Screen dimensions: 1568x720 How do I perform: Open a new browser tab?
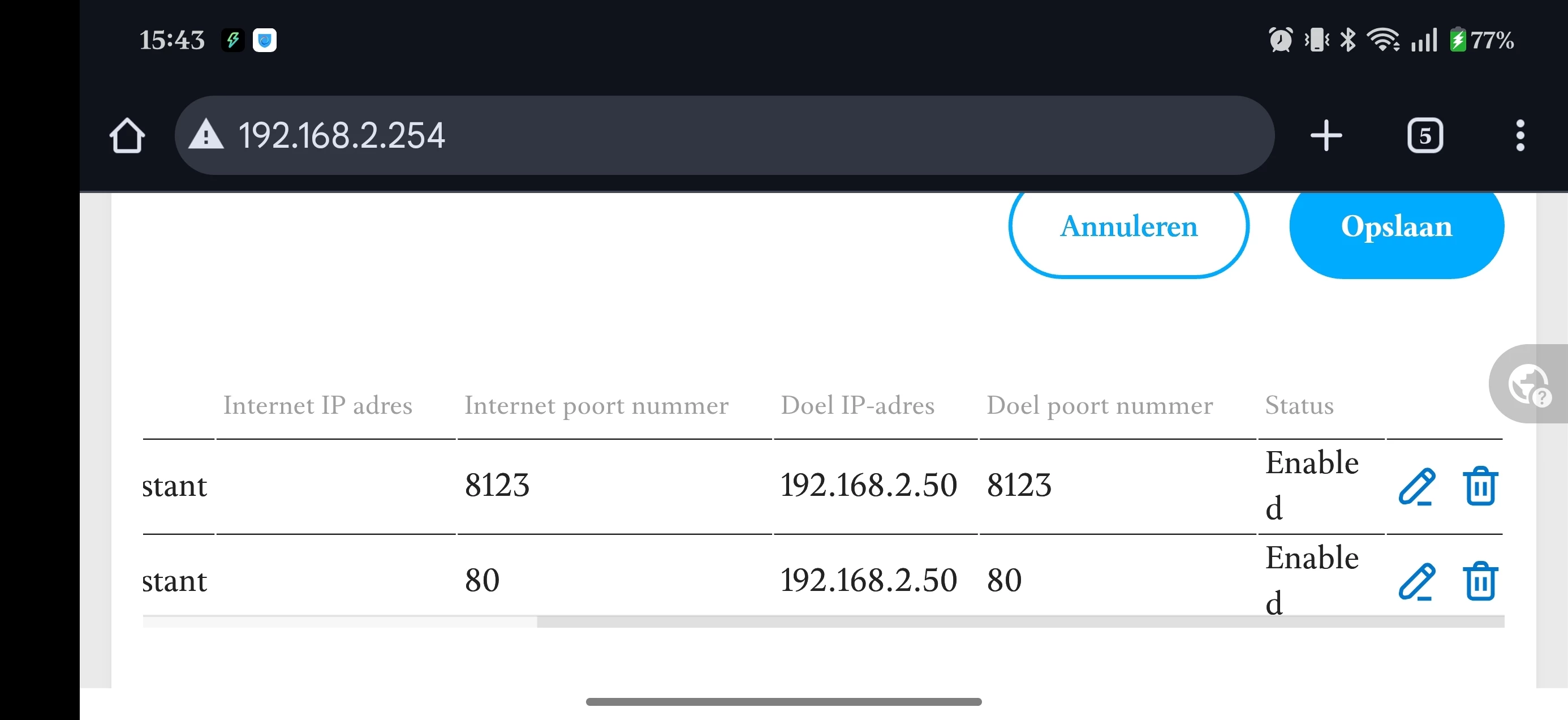tap(1326, 135)
